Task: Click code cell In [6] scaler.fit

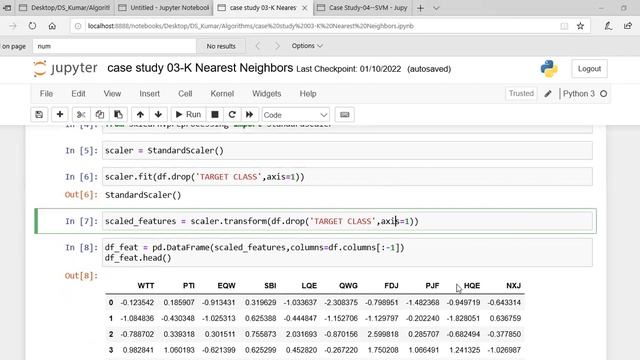Action: (347, 177)
